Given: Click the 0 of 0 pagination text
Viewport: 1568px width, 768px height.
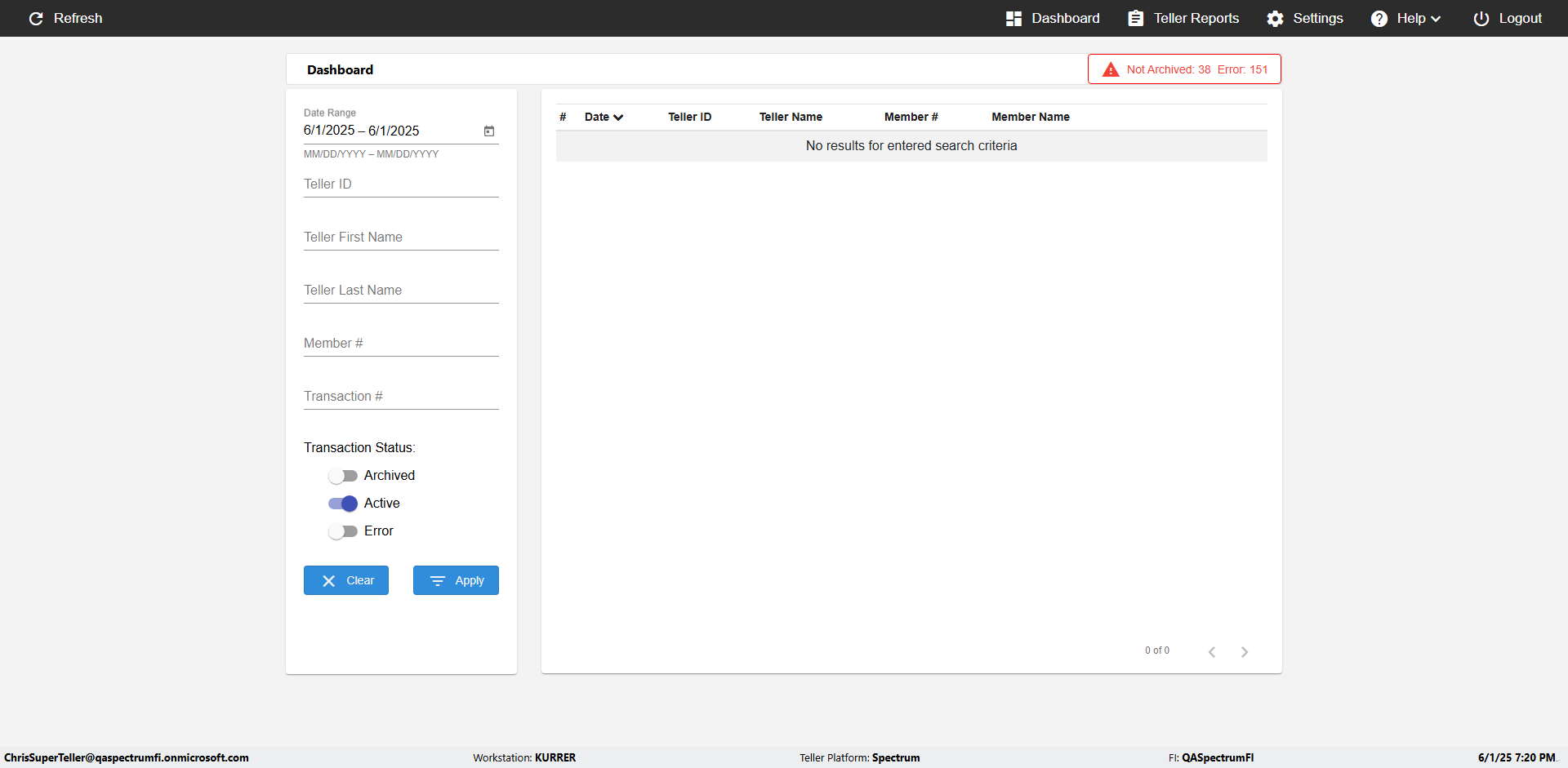Looking at the screenshot, I should [1156, 650].
